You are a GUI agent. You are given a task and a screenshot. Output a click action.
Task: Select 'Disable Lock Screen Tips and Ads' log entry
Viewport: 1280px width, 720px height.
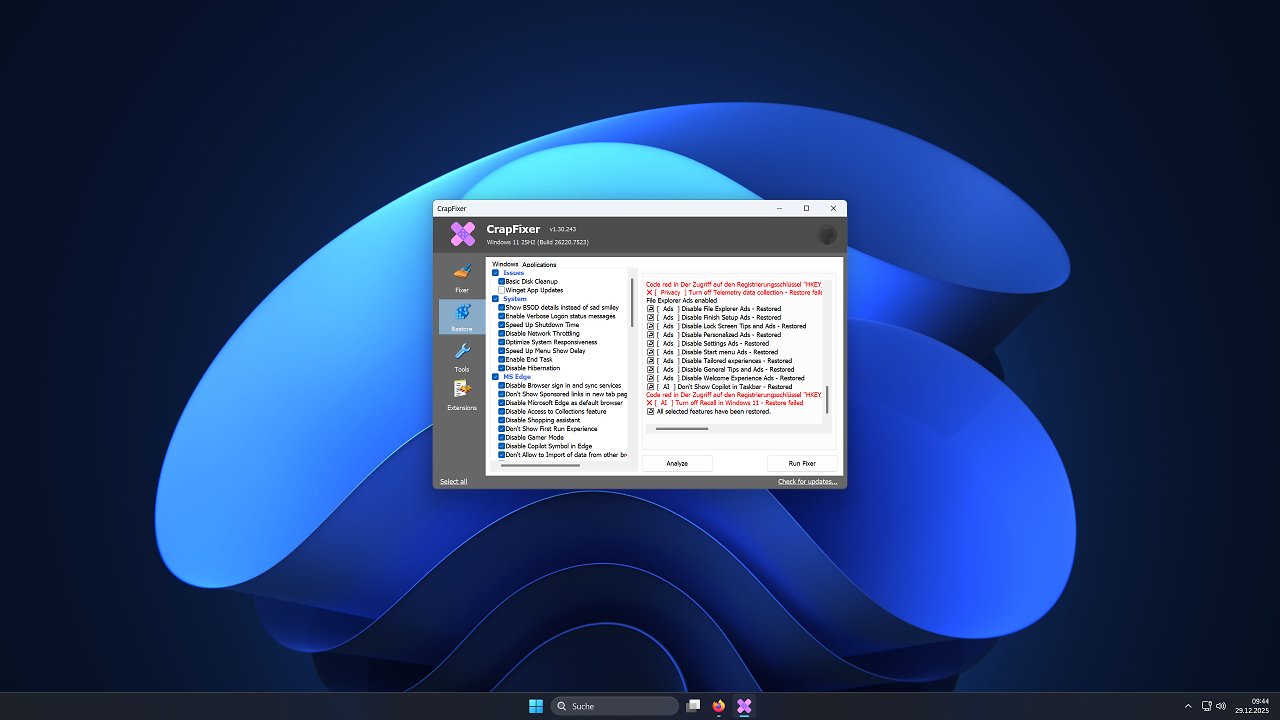(726, 326)
